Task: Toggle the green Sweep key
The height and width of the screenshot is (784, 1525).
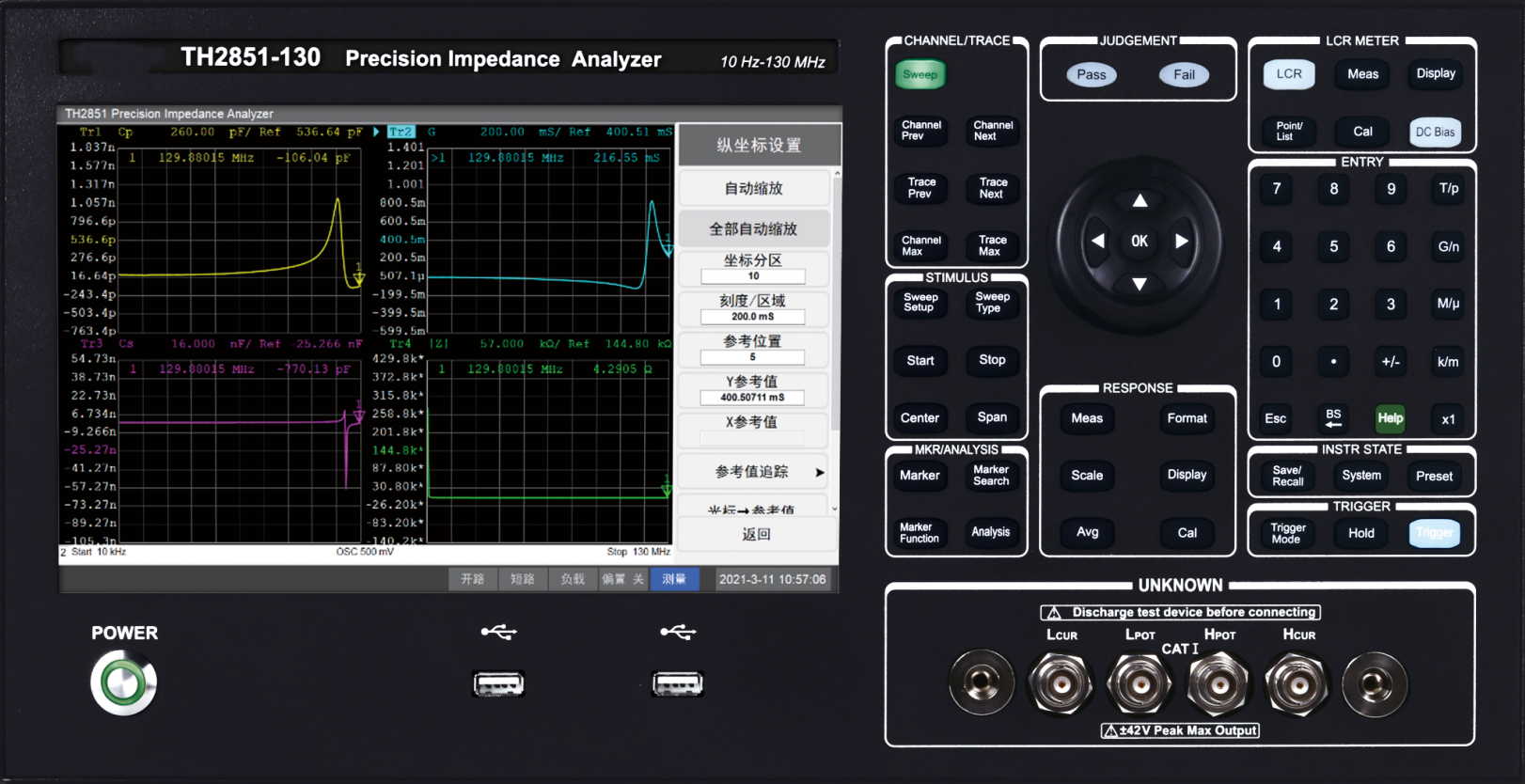Action: pyautogui.click(x=920, y=74)
